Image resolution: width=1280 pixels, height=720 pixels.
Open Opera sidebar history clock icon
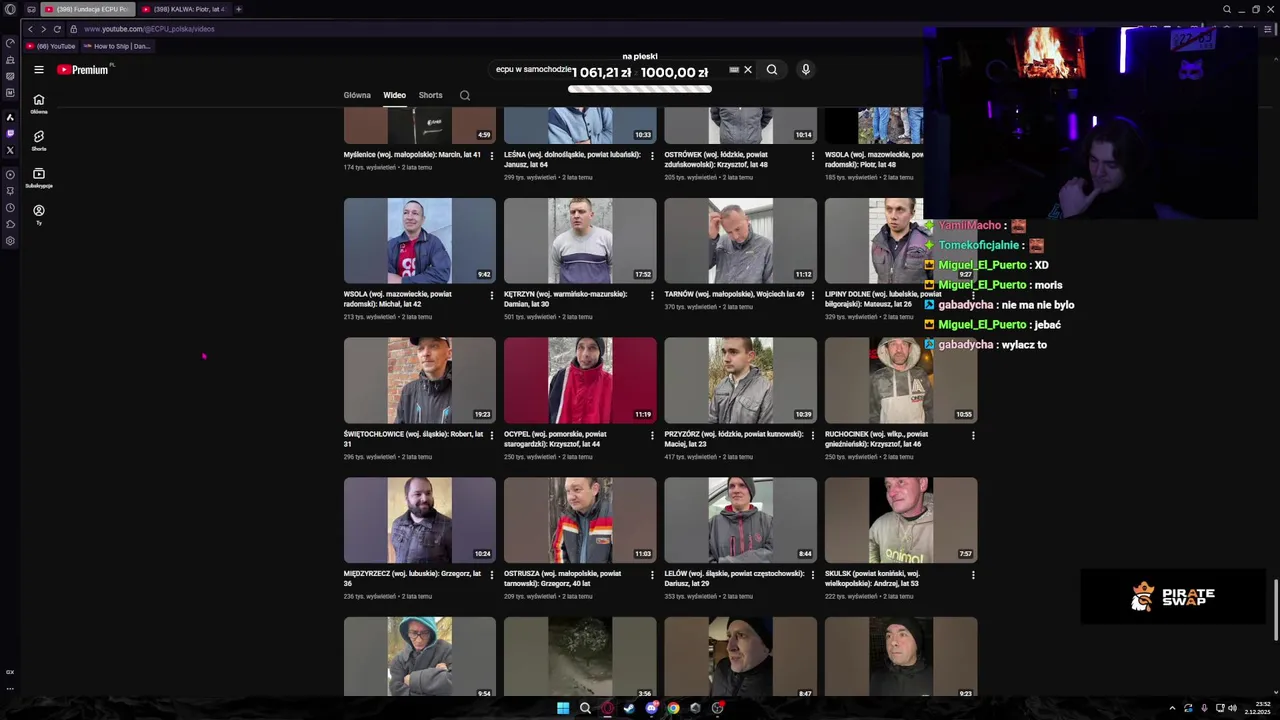(10, 208)
